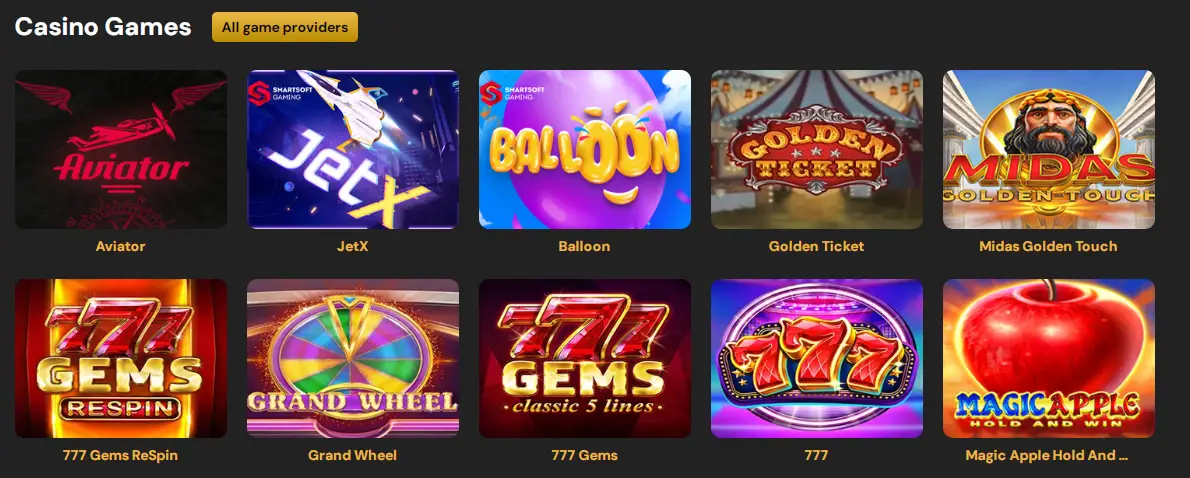Click the Grand Wheel caption text
This screenshot has width=1190, height=478.
[x=353, y=455]
